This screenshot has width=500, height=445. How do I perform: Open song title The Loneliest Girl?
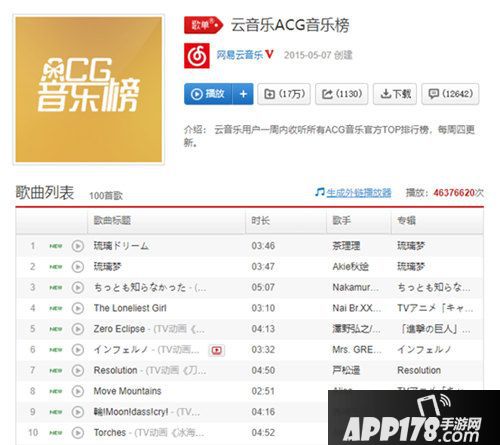coord(130,308)
